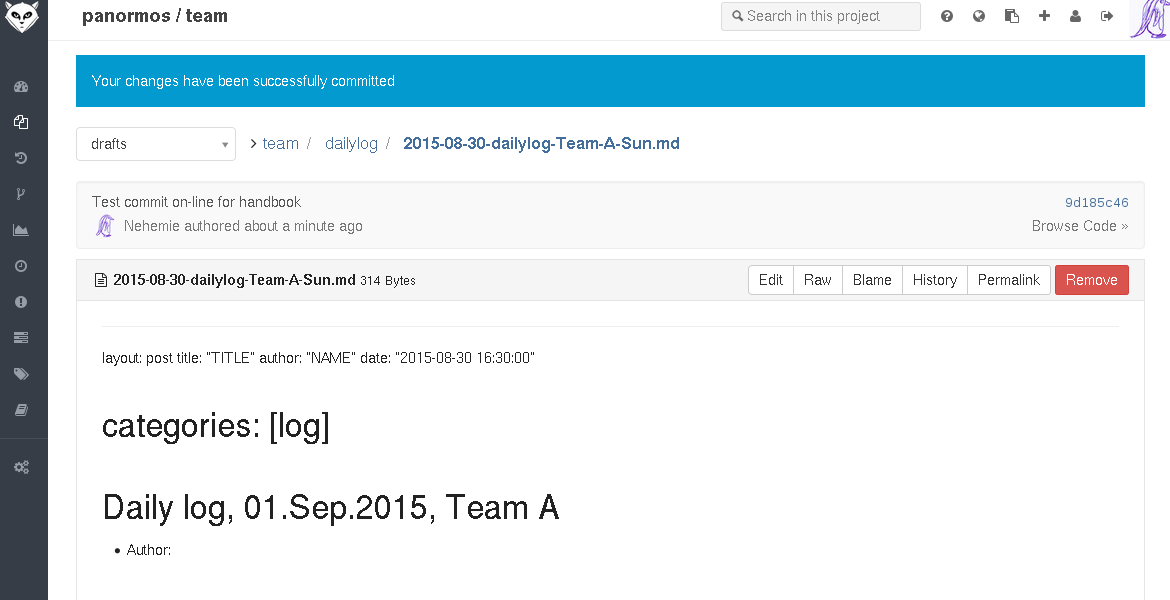Expand the drafts branch dropdown
Viewport: 1170px width, 600px height.
(156, 144)
